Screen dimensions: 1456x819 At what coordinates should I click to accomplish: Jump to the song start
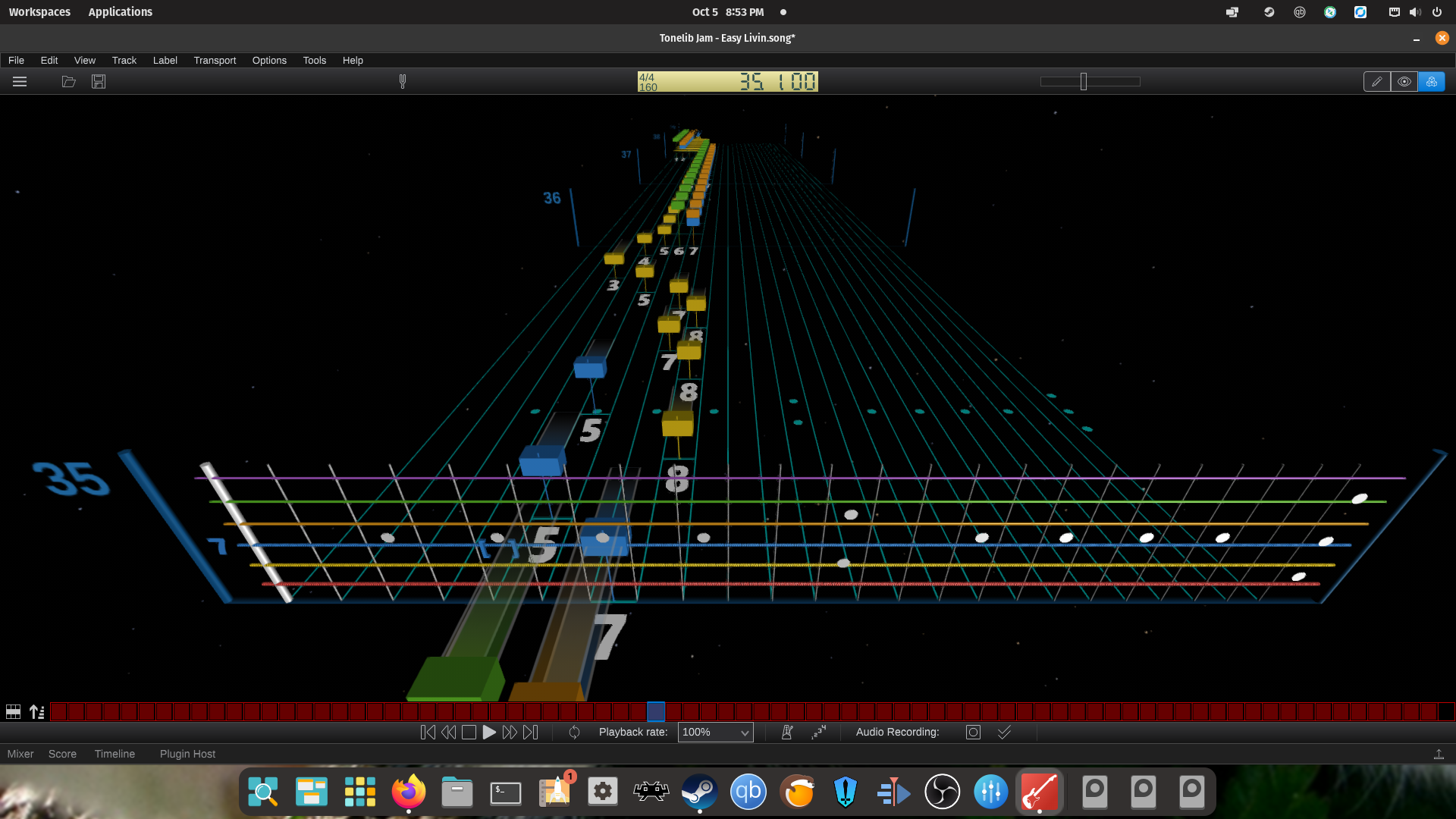pos(428,732)
